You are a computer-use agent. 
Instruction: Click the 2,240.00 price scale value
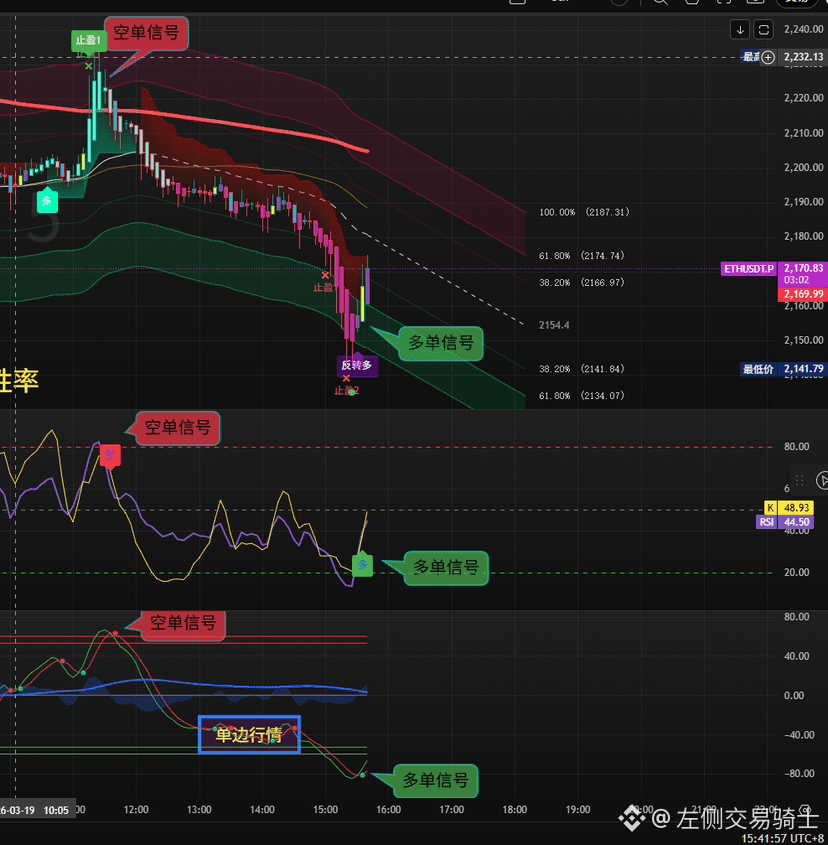click(x=803, y=29)
